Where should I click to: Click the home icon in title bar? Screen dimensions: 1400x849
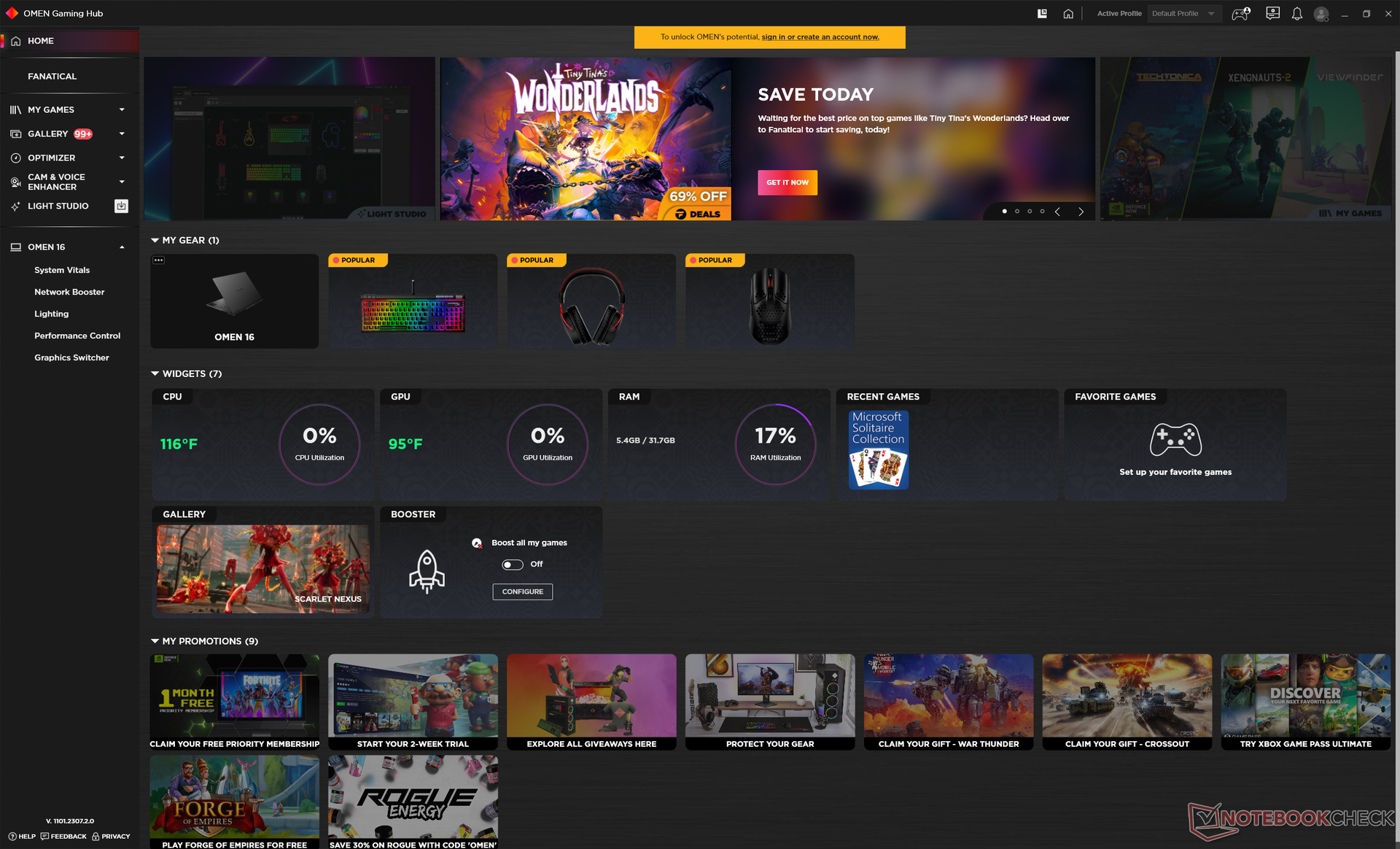(1068, 14)
